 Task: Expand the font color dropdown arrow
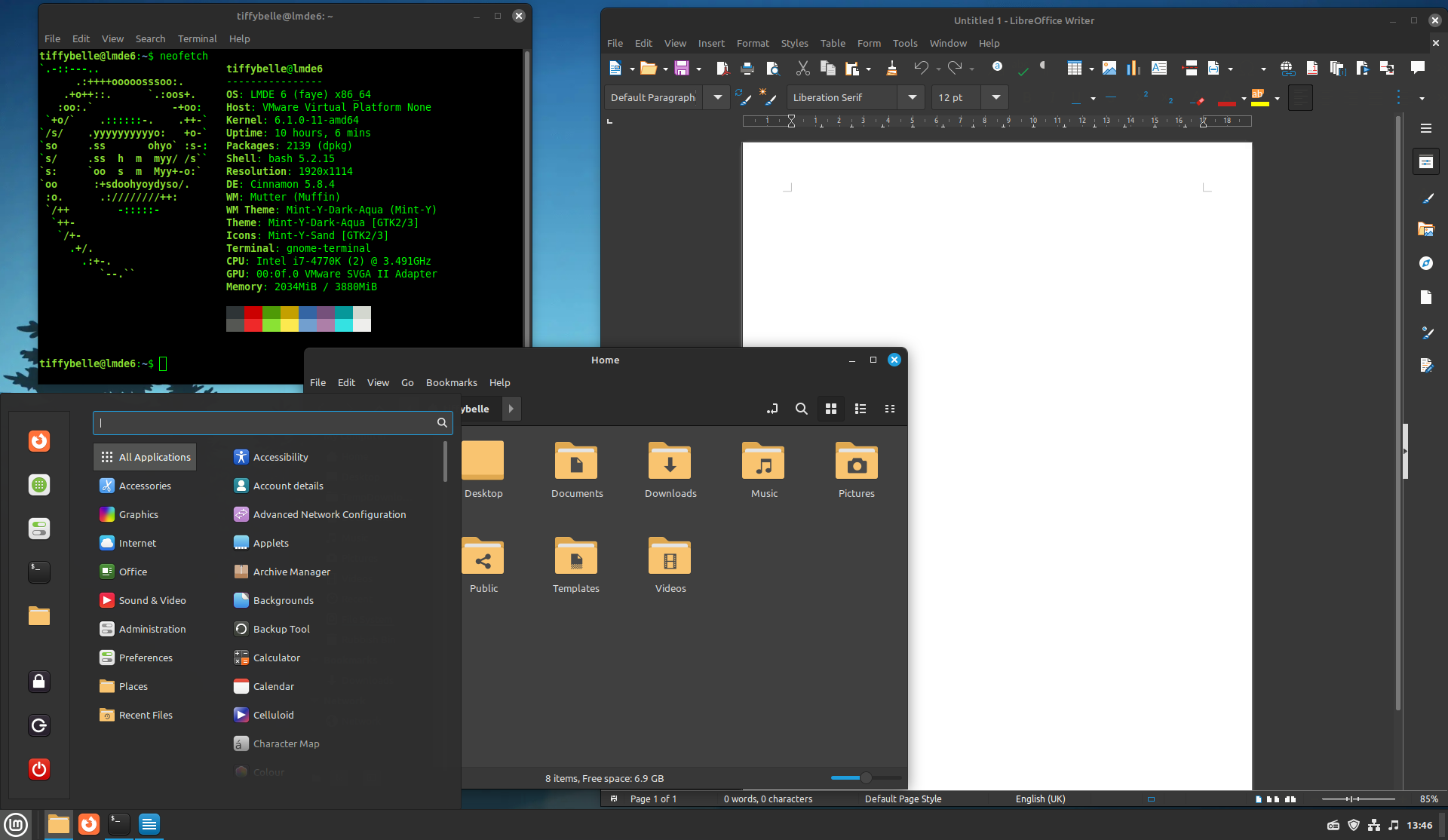click(1244, 98)
